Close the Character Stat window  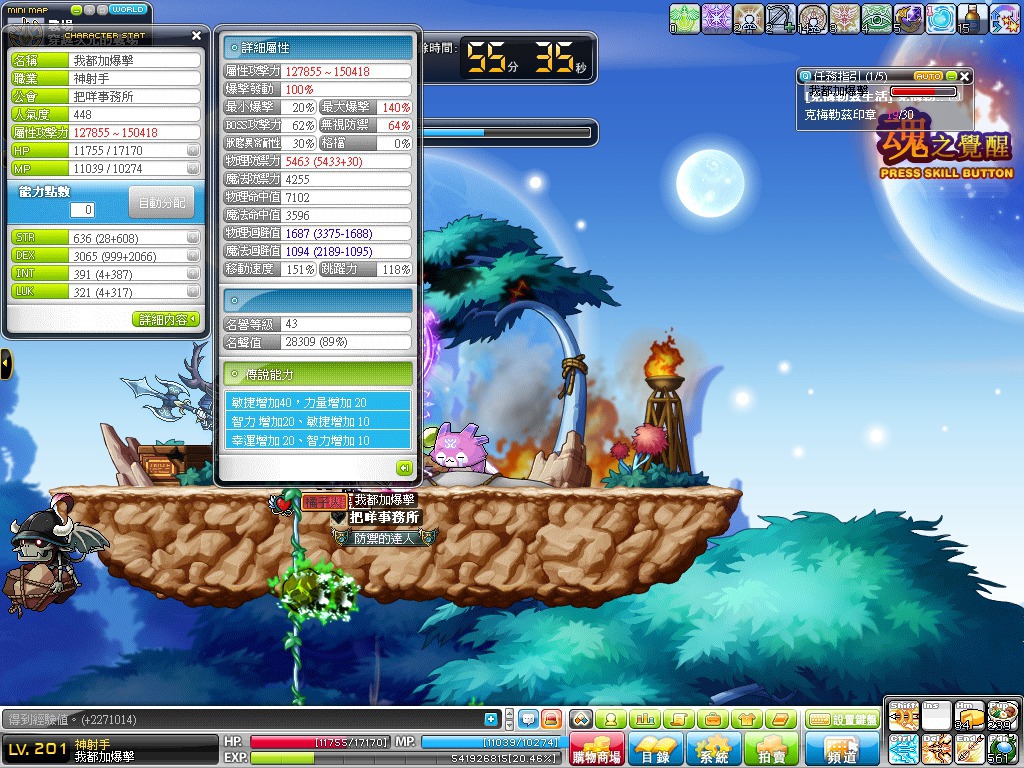[x=197, y=36]
